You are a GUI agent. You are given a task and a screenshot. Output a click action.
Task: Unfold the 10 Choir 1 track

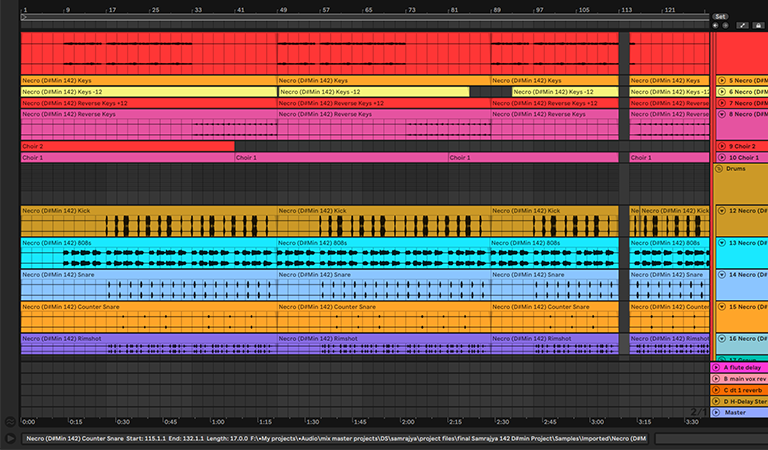coord(721,157)
